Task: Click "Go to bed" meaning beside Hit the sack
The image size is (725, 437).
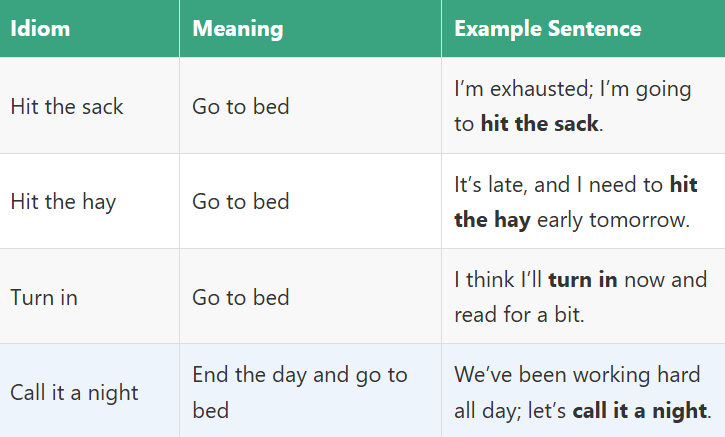Action: click(240, 106)
